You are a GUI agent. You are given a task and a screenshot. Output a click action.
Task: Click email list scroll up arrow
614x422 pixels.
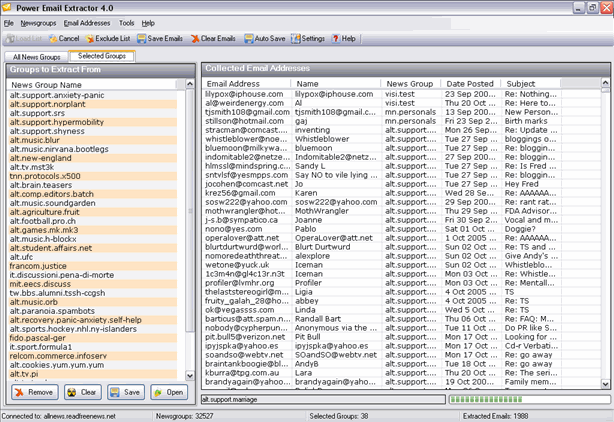[x=605, y=83]
